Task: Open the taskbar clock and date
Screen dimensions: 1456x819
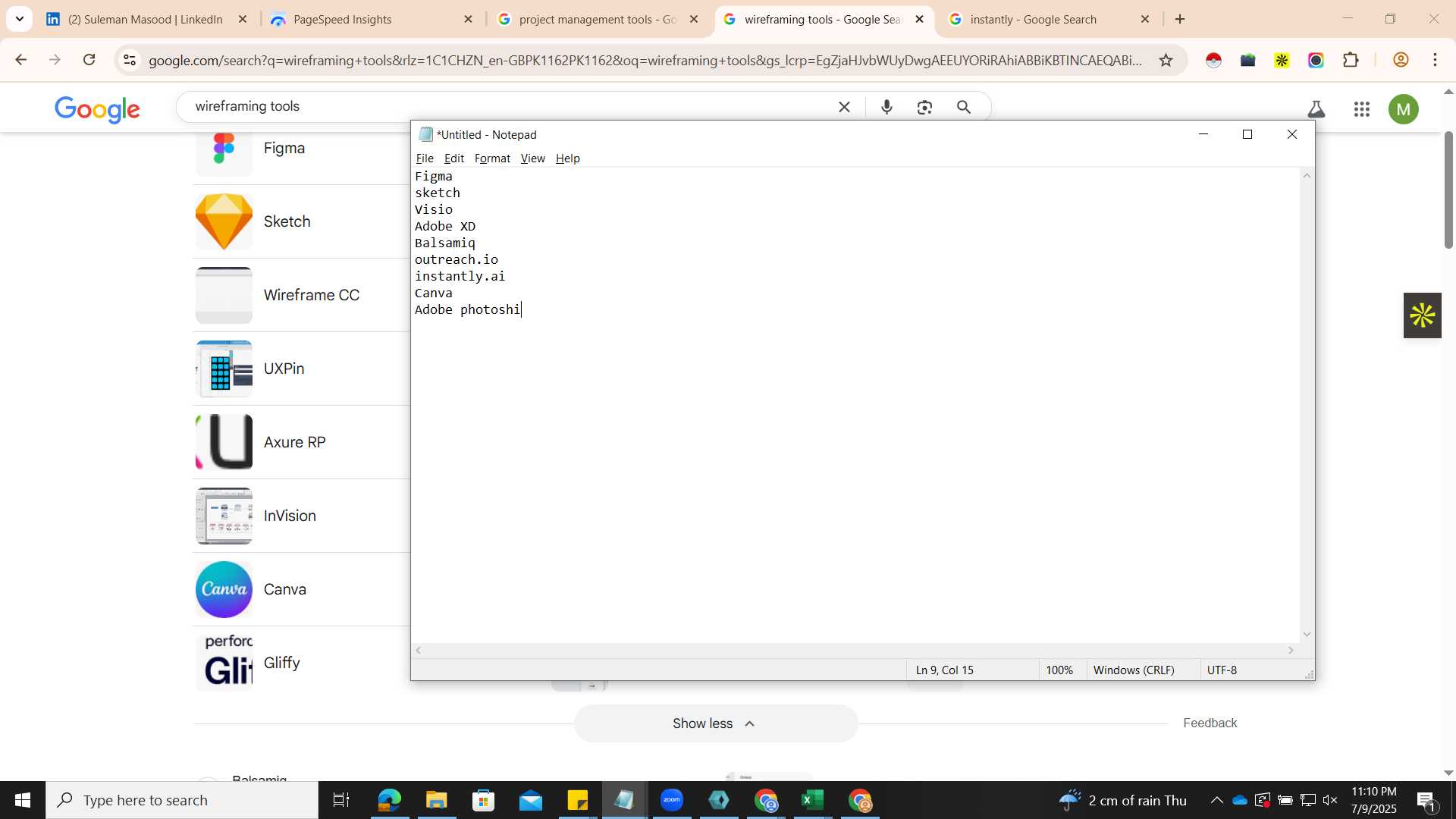Action: 1373,800
